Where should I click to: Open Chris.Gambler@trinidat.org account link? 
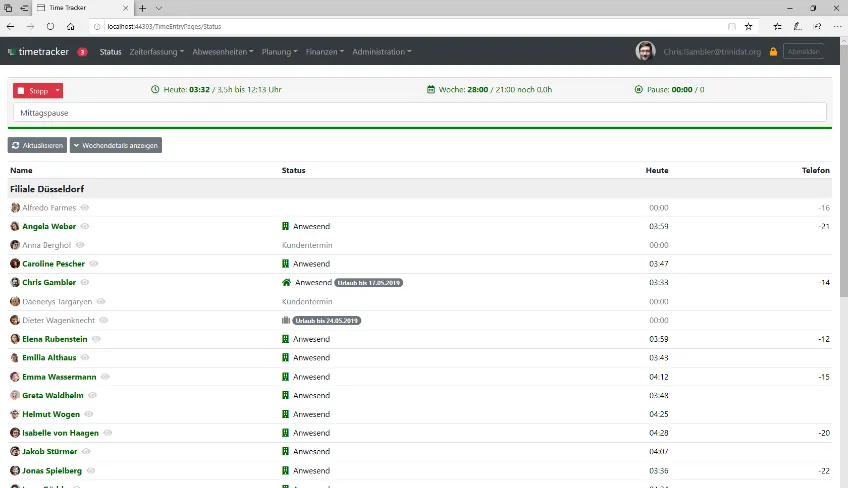click(712, 52)
